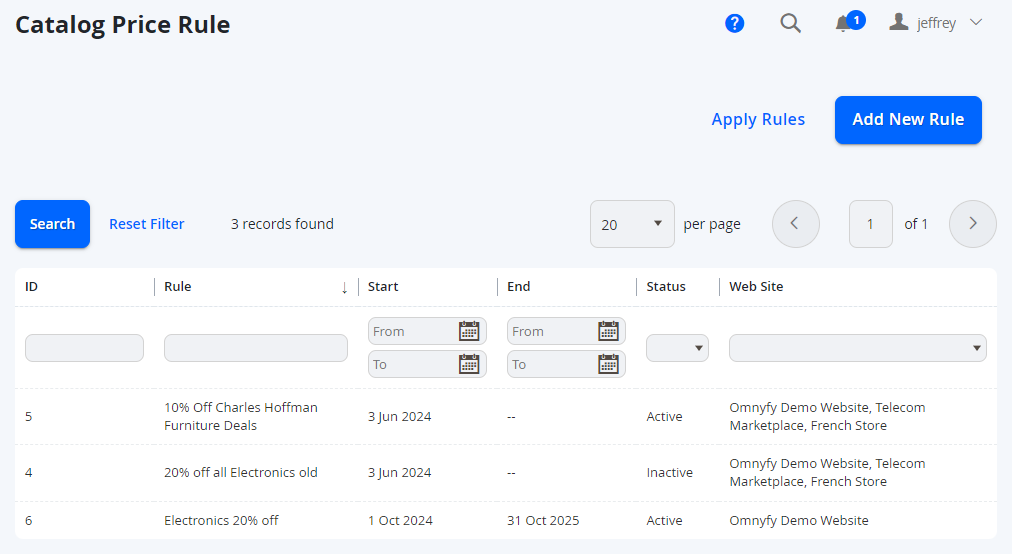Image resolution: width=1012 pixels, height=554 pixels.
Task: Go to previous page arrow
Action: [x=796, y=224]
